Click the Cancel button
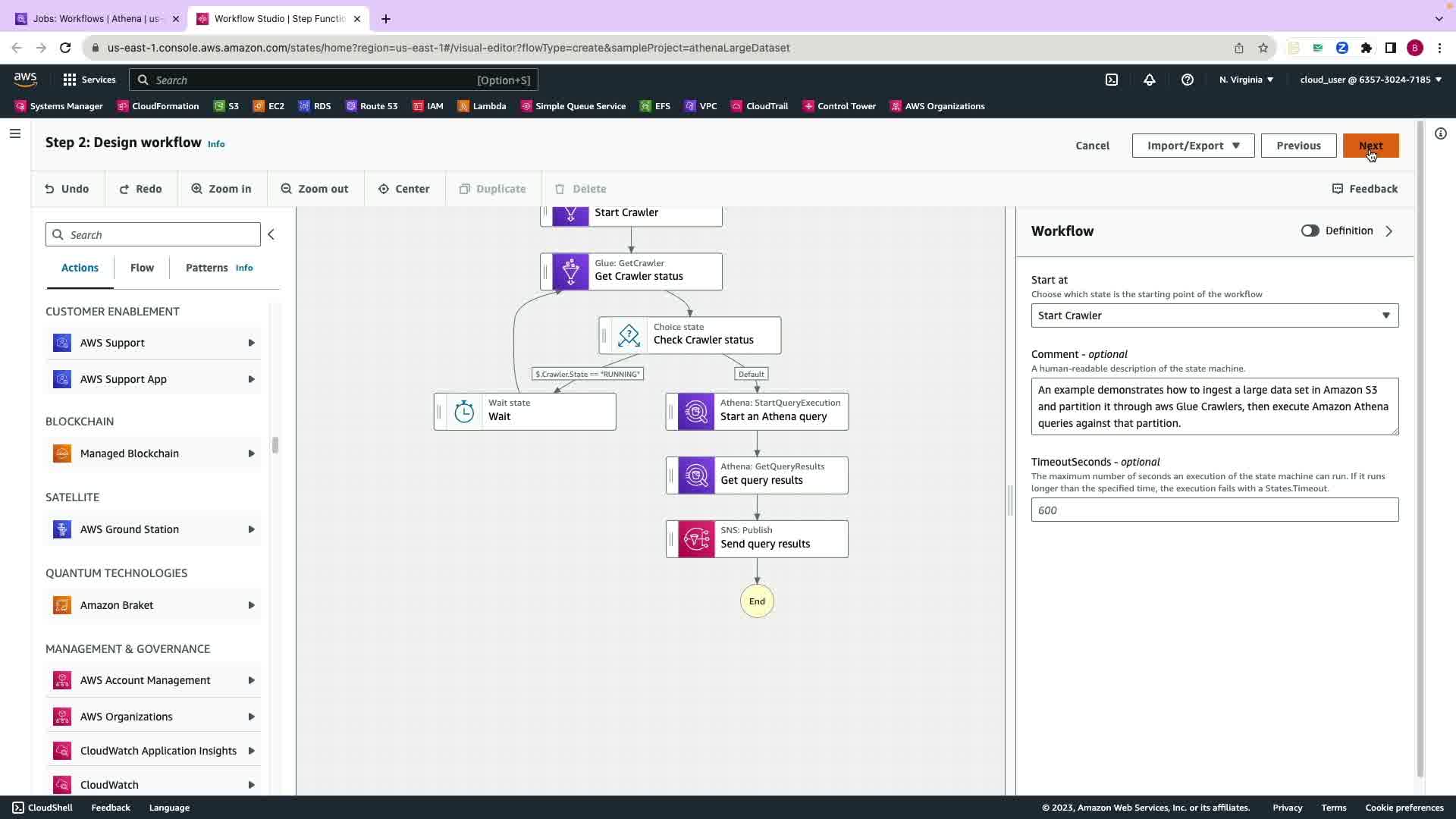1456x819 pixels. pos(1092,146)
